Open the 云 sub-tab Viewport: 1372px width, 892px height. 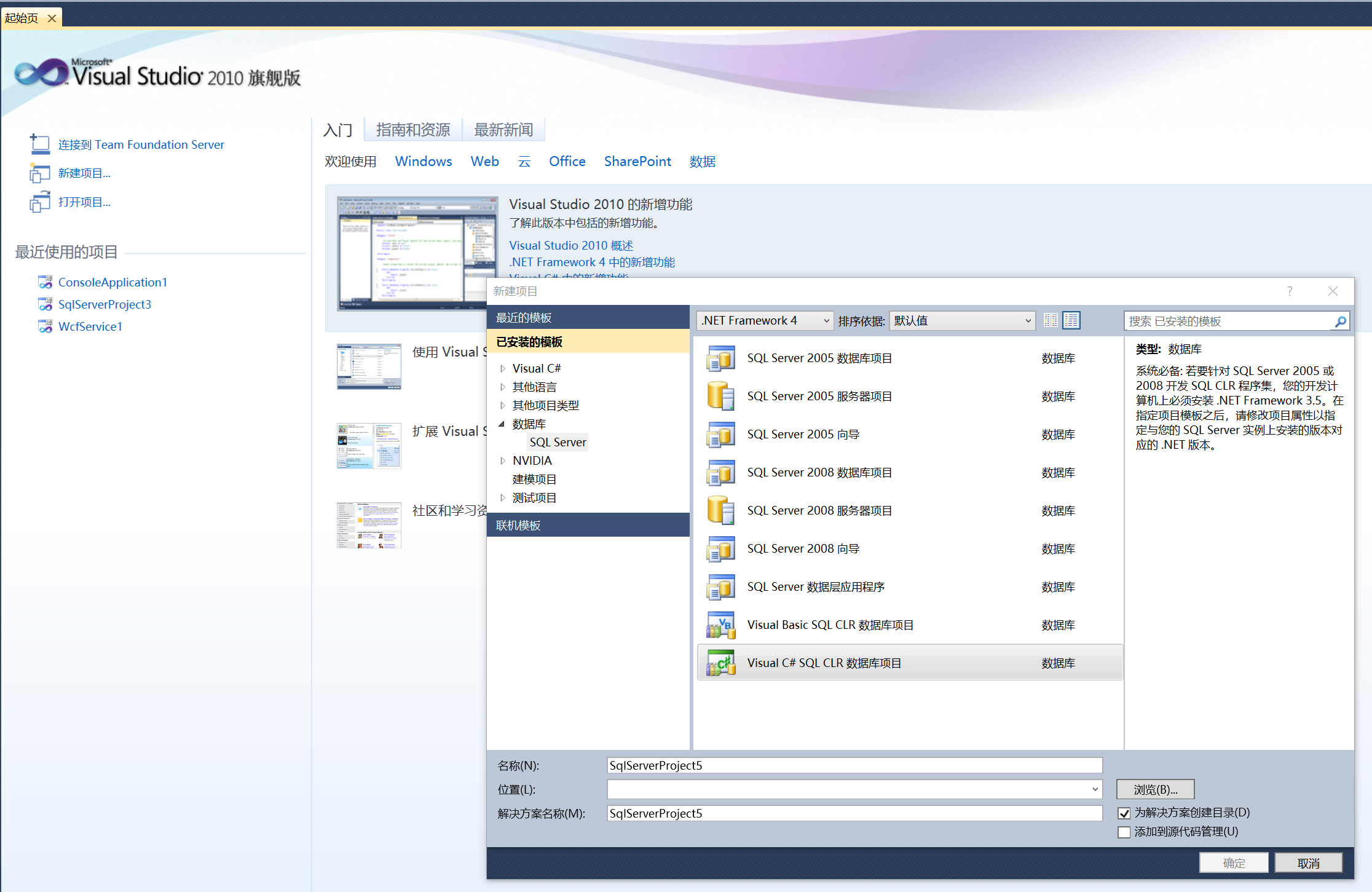pos(524,161)
